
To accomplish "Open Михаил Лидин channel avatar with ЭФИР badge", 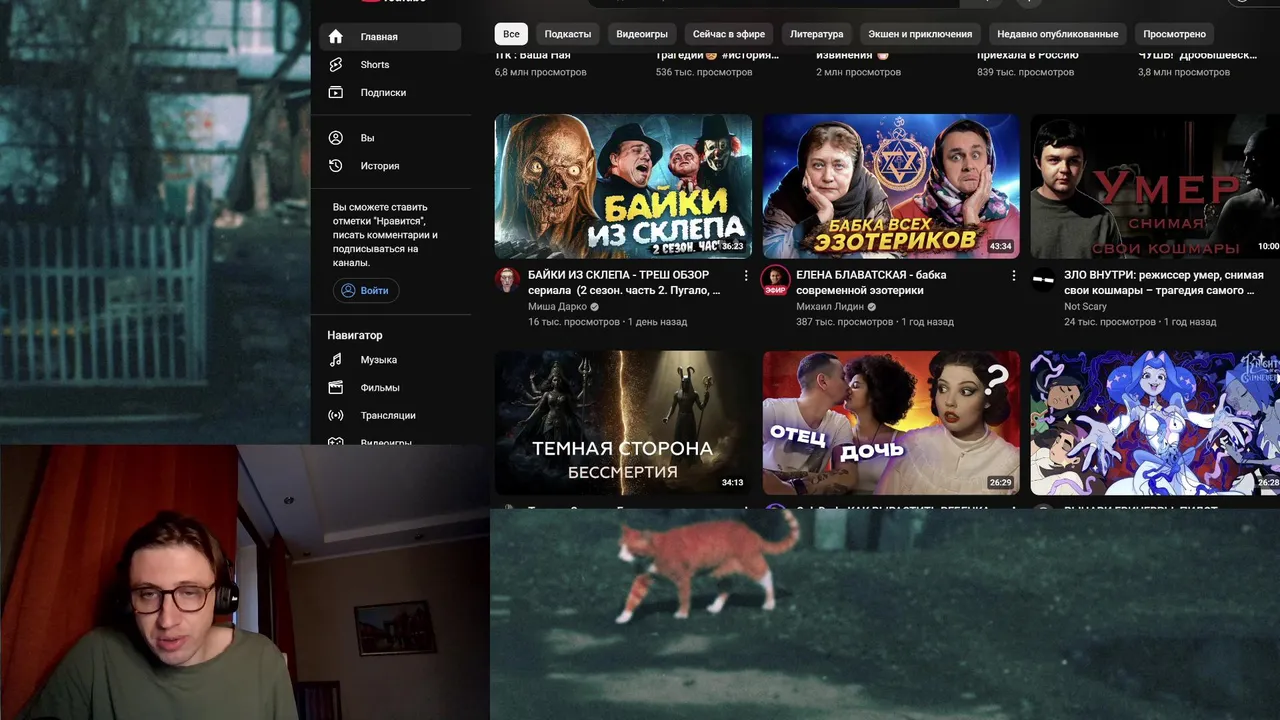I will coord(775,279).
